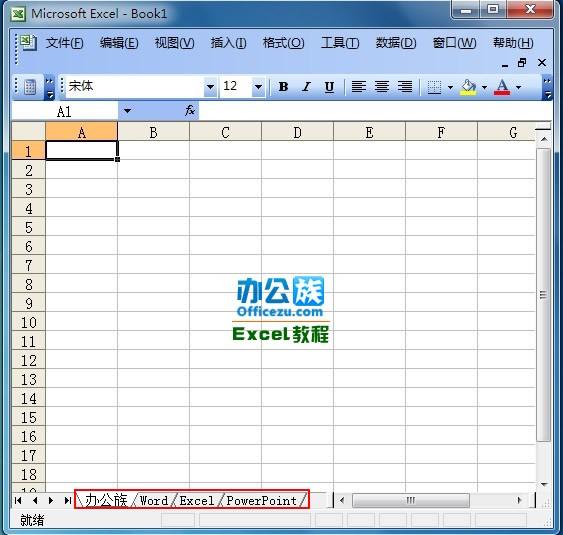Go to previous sheet tab arrow
Screen dimensions: 563x535
point(34,500)
